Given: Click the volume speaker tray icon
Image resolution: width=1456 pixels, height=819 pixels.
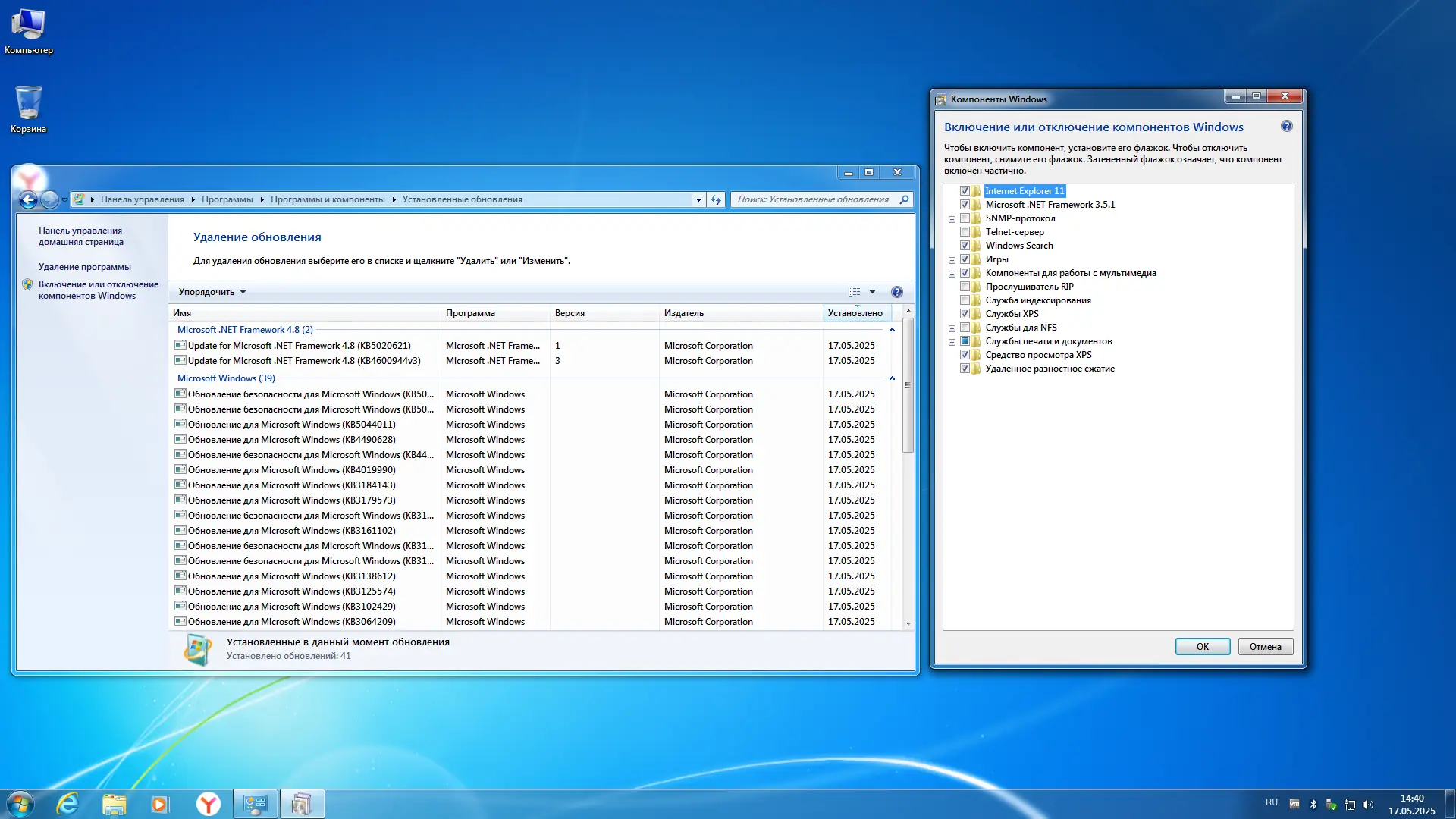Looking at the screenshot, I should tap(1368, 805).
